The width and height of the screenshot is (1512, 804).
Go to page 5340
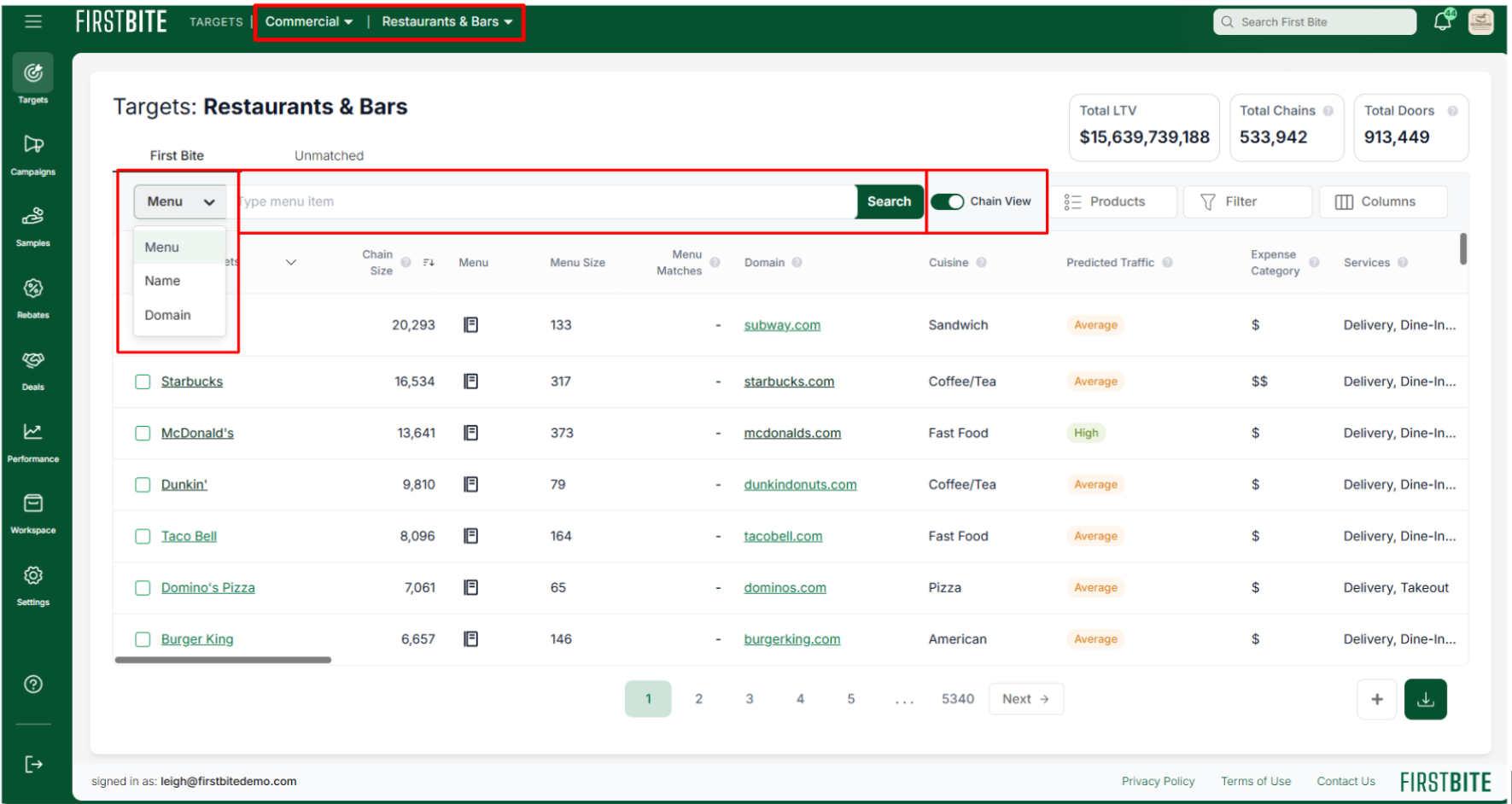point(958,699)
